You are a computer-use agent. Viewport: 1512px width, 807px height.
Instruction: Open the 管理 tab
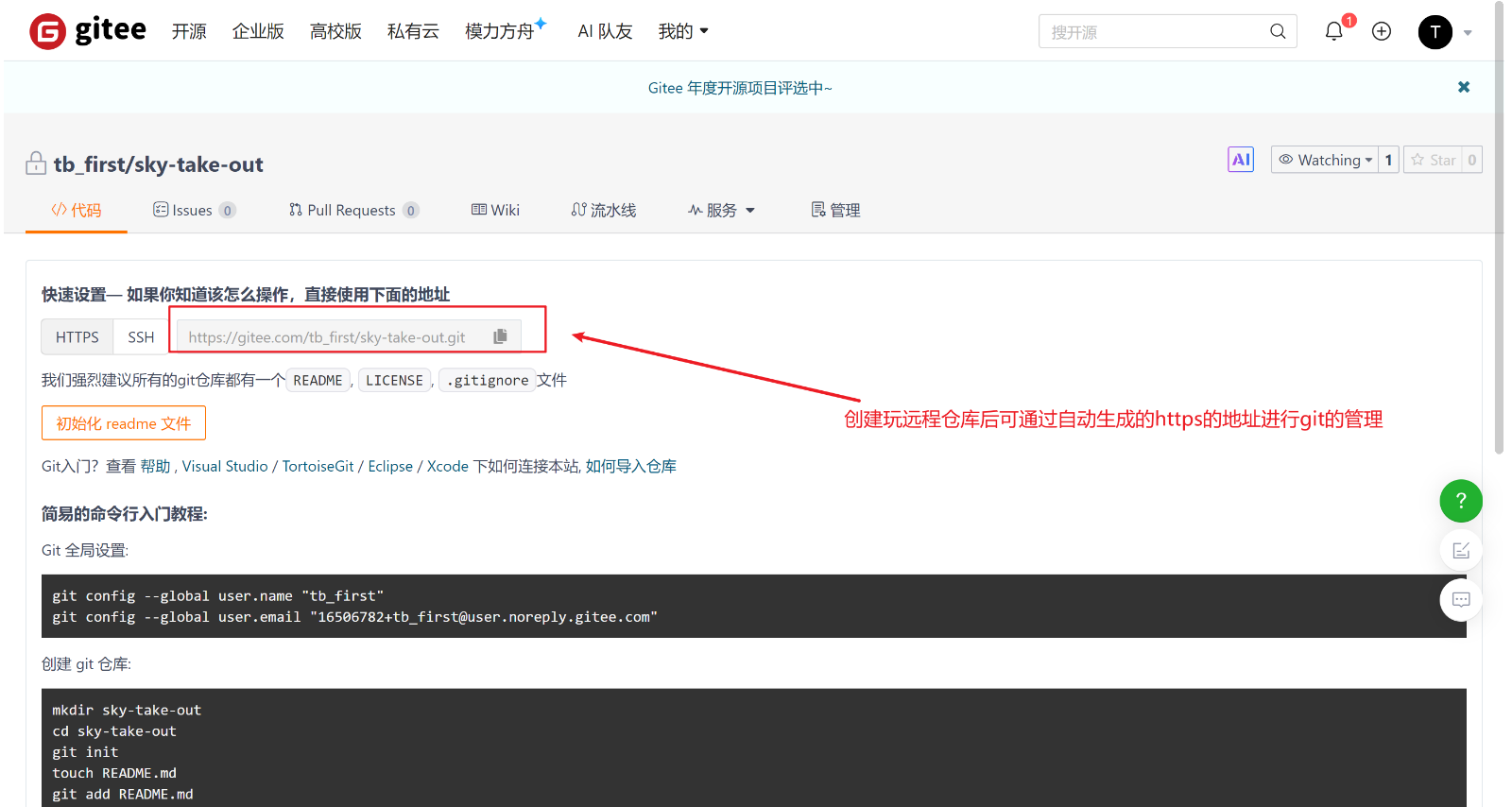pyautogui.click(x=835, y=210)
